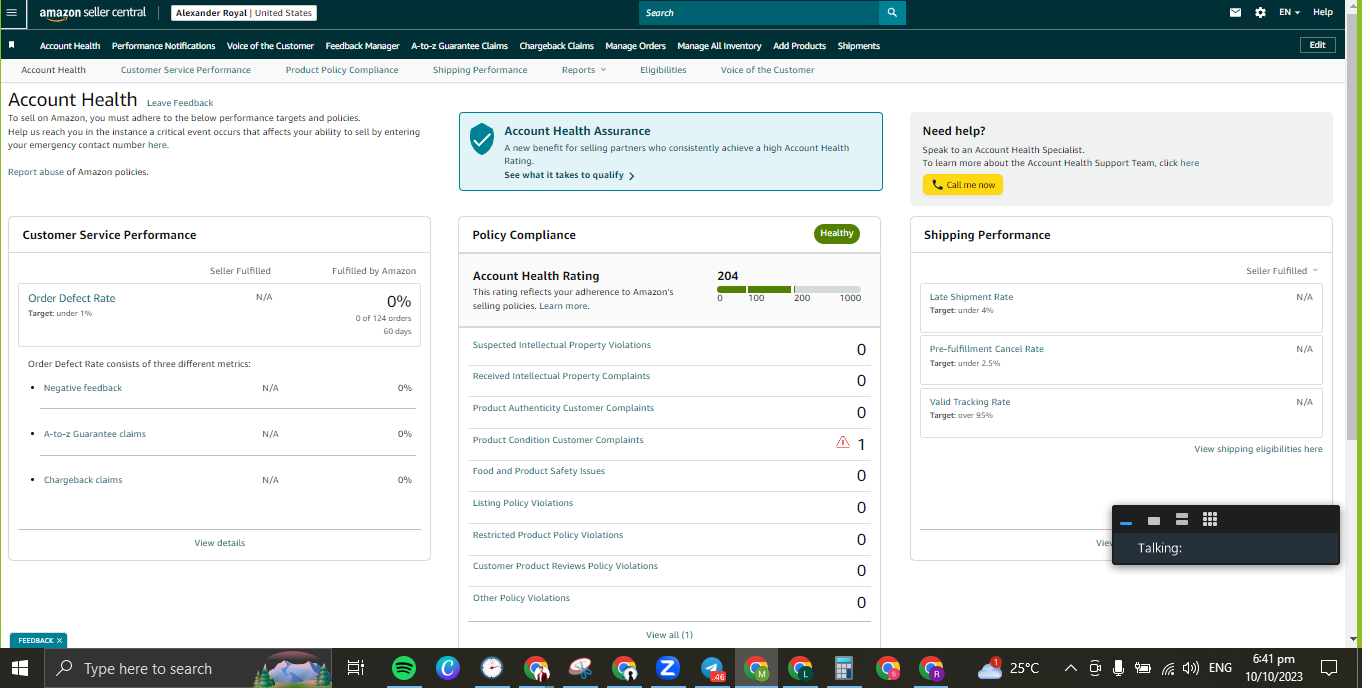1362x688 pixels.
Task: Show hidden system tray icons
Action: (x=1070, y=668)
